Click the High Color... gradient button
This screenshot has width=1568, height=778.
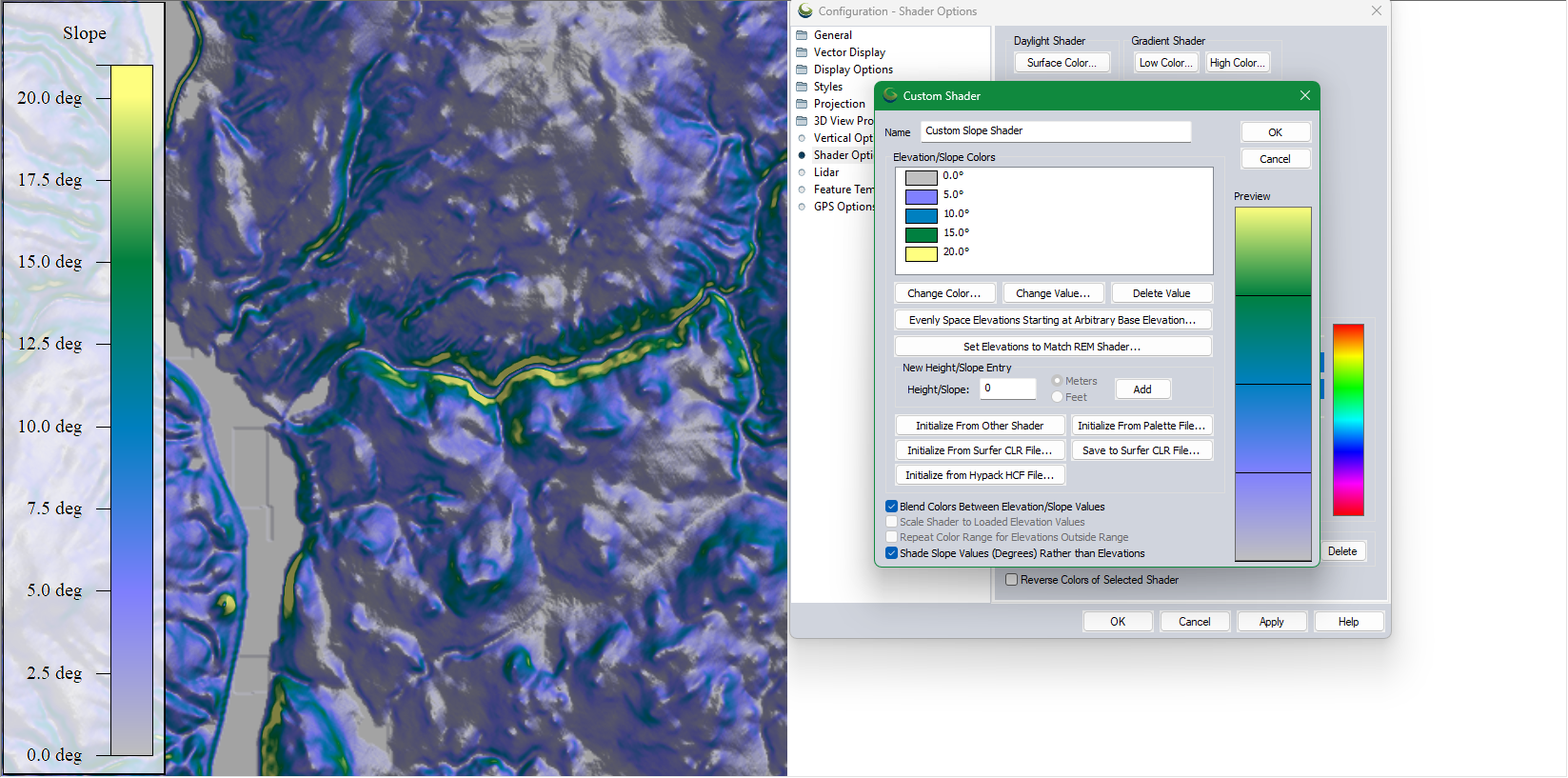pyautogui.click(x=1238, y=63)
